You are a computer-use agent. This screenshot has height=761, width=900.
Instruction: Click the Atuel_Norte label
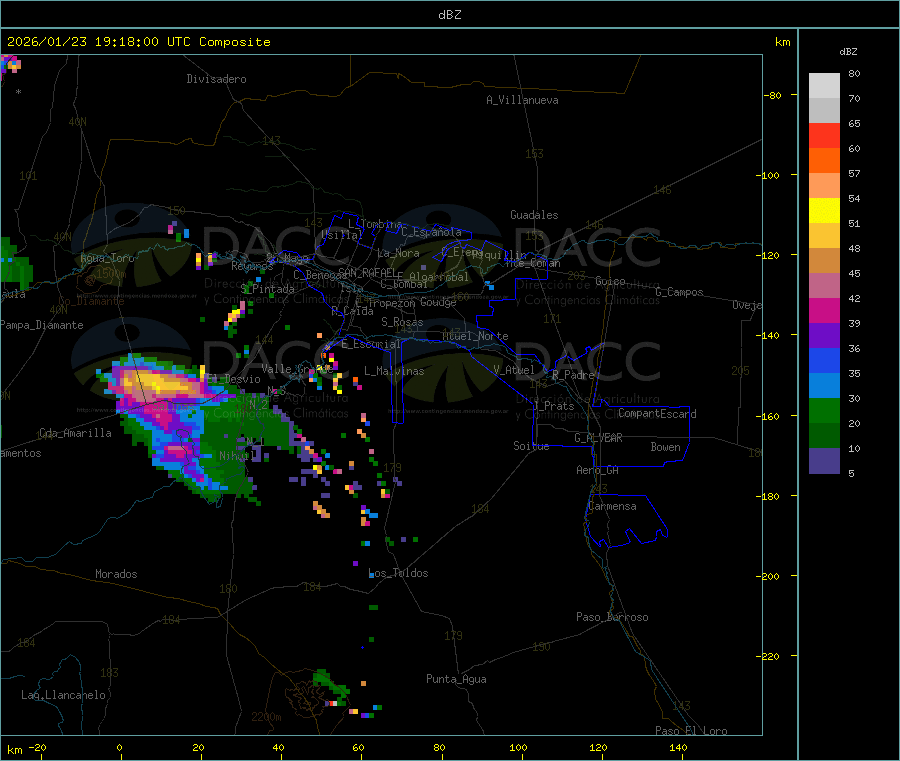click(x=475, y=336)
